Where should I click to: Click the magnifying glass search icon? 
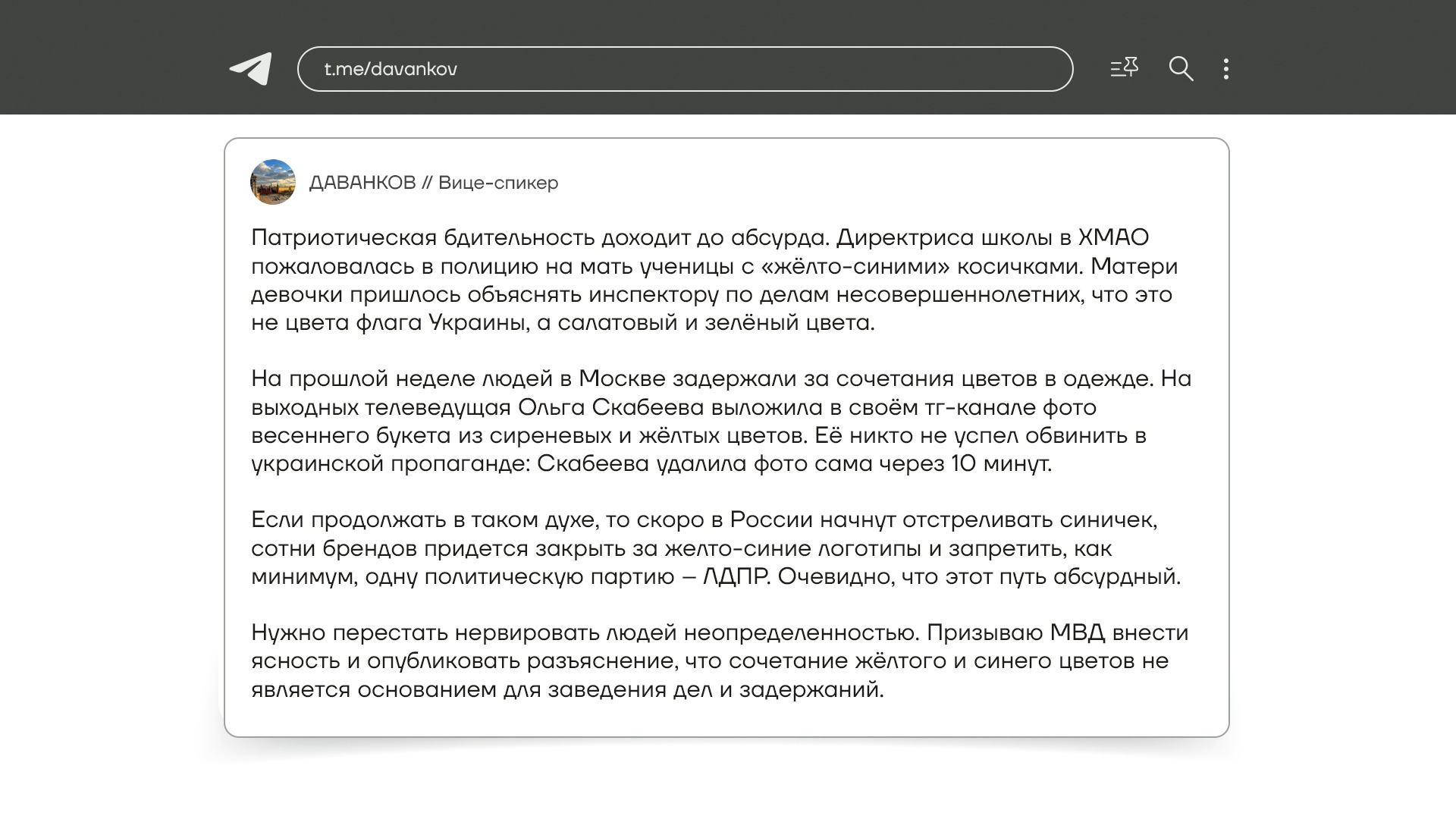point(1181,69)
